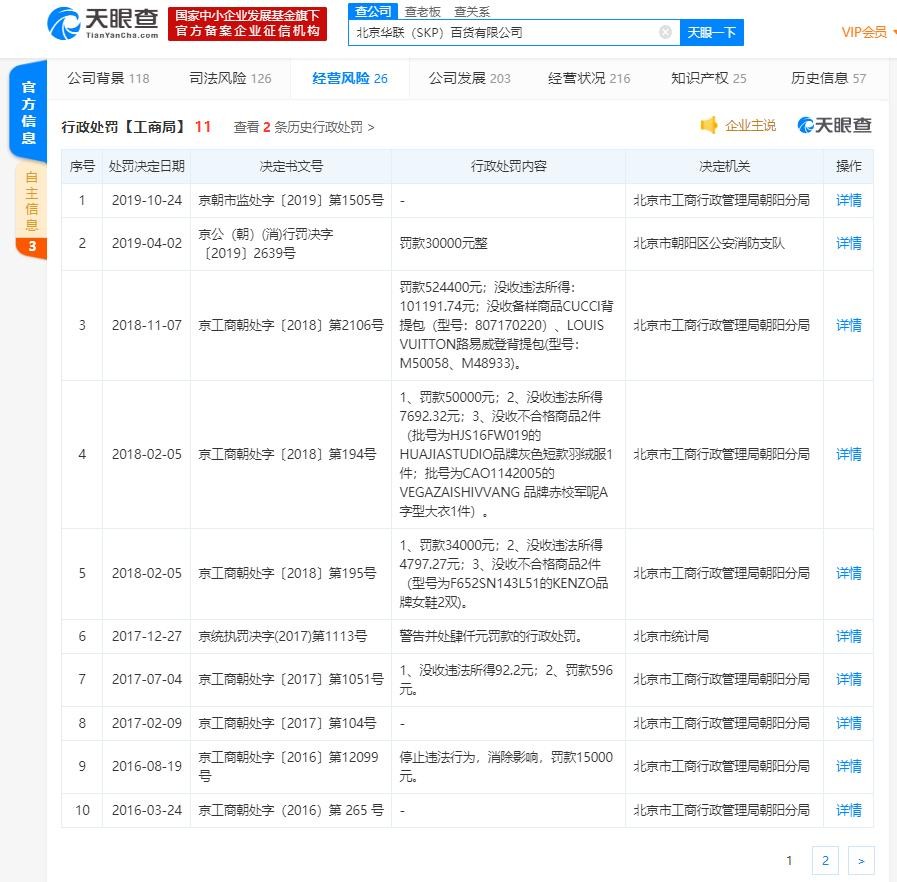Go to page 2 of penalties
Viewport: 897px width, 882px height.
click(x=825, y=860)
